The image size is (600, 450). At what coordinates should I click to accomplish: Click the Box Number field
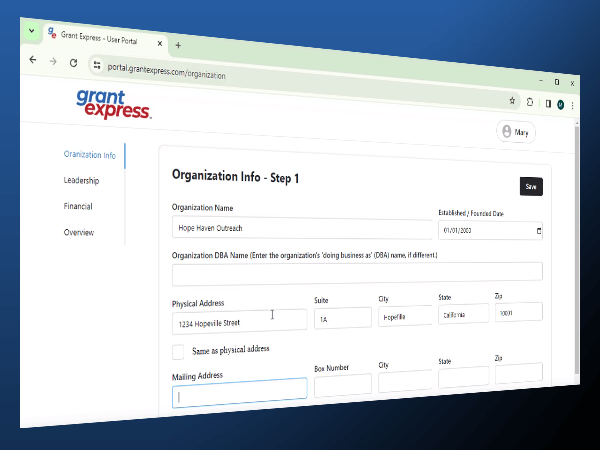click(343, 385)
